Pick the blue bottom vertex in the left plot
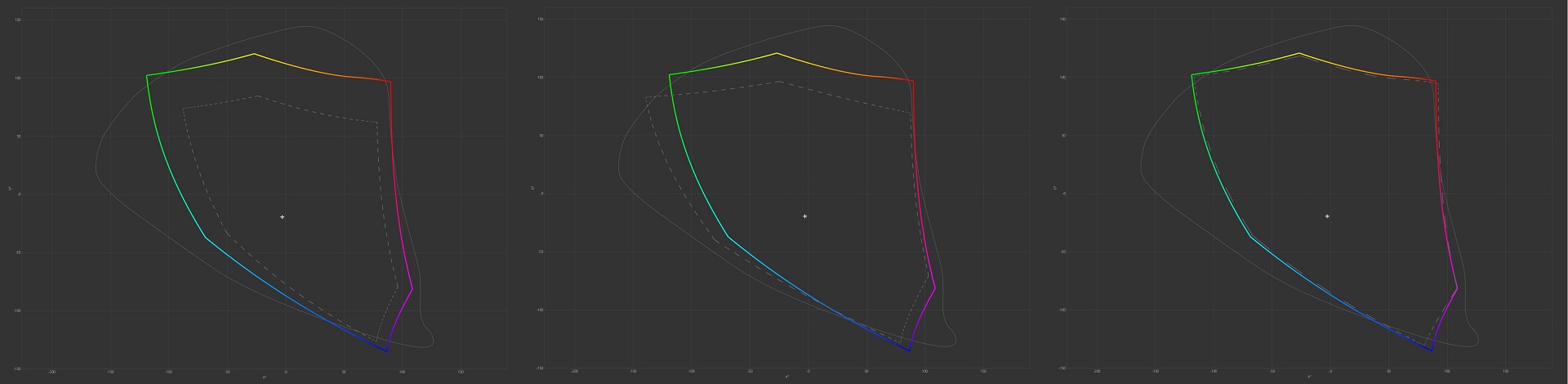This screenshot has width=1568, height=384. click(x=386, y=351)
